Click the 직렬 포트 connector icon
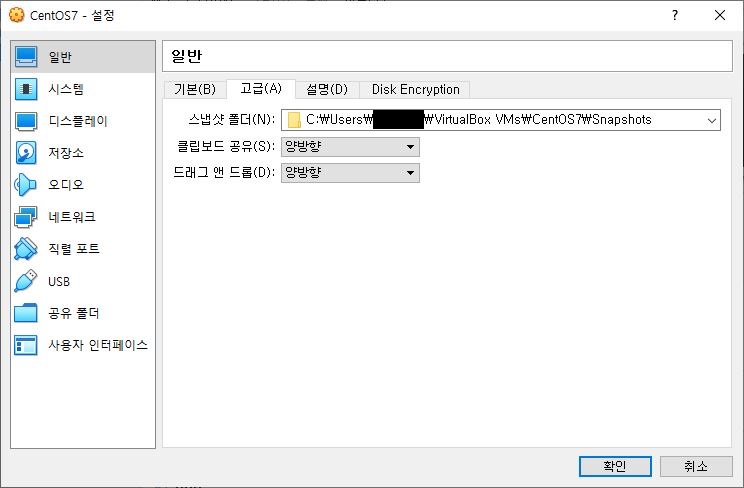Viewport: 744px width, 488px height. pos(26,249)
